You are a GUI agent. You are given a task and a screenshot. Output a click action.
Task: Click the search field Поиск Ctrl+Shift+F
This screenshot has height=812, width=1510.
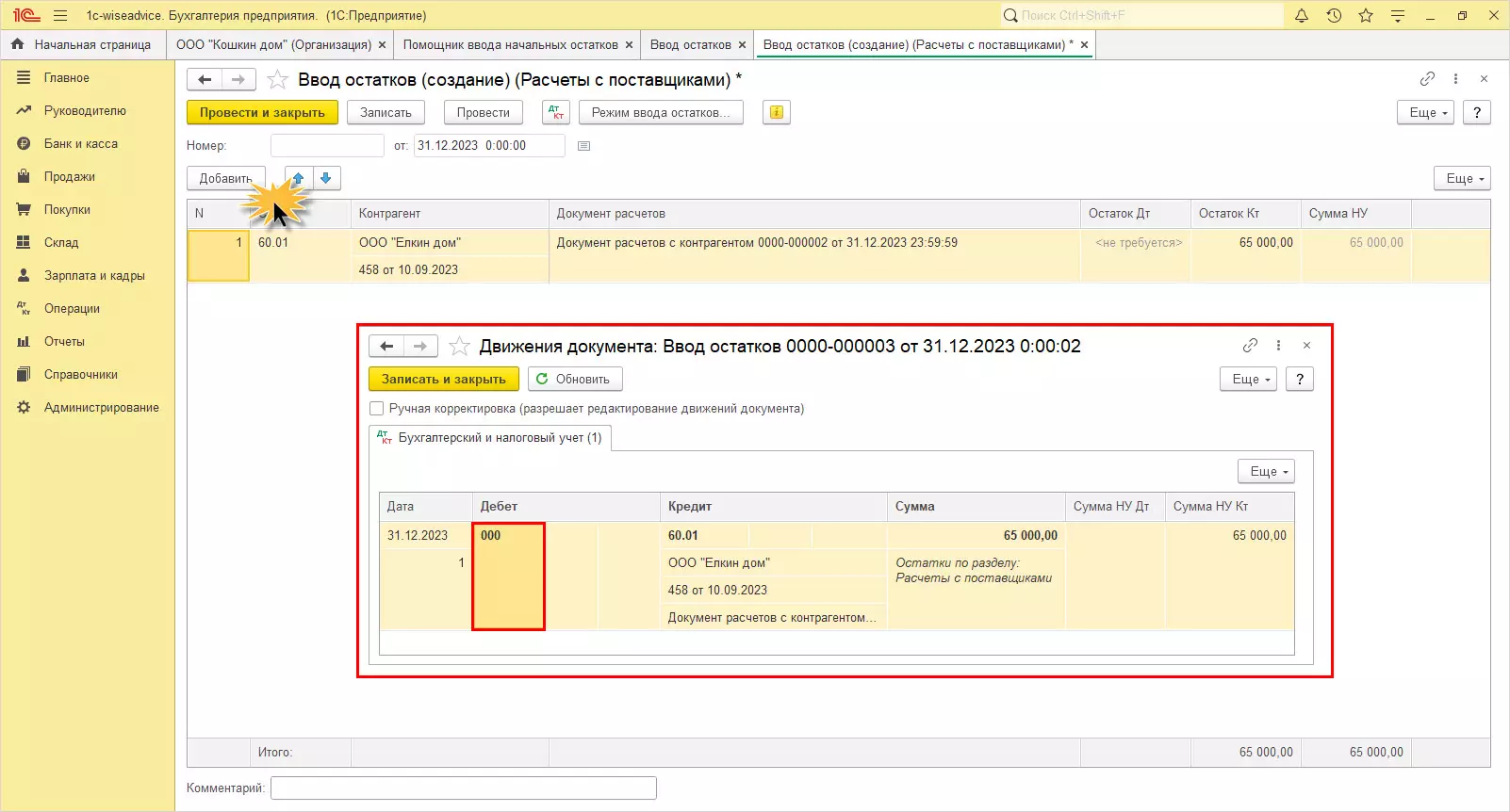[1141, 15]
